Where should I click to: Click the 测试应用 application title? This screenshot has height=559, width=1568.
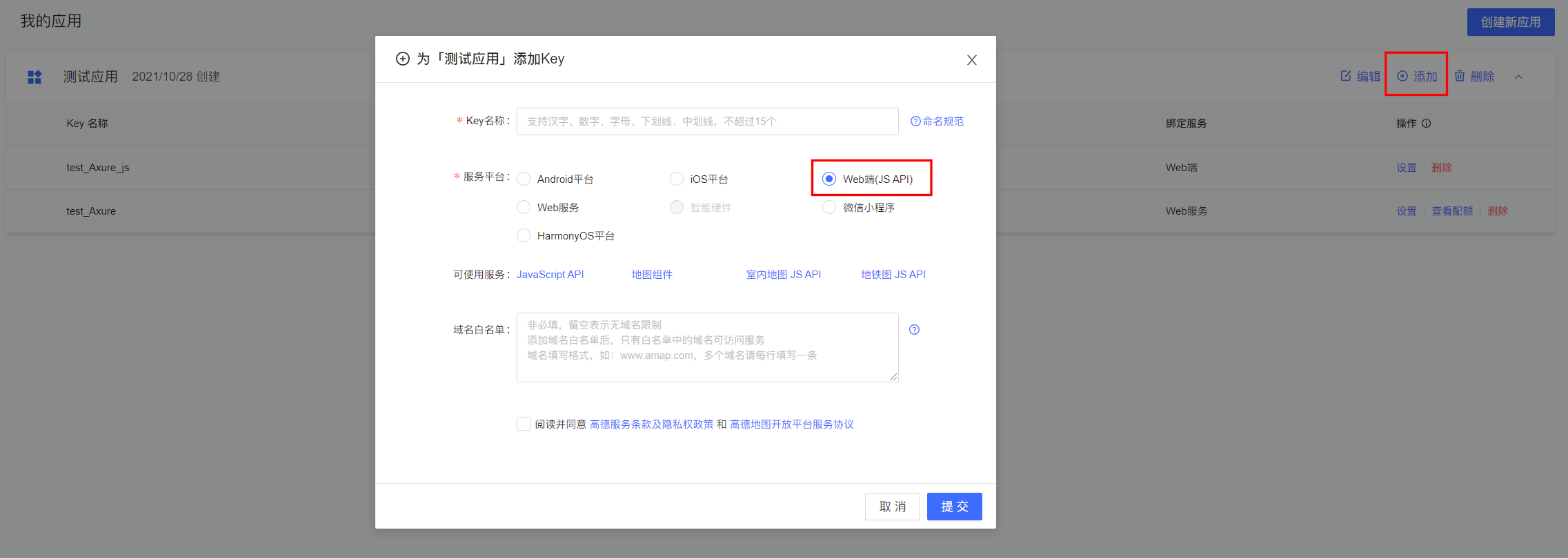point(90,77)
